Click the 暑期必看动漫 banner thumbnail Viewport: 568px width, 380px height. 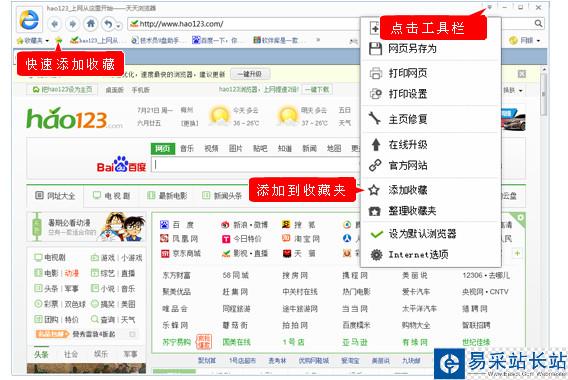(87, 227)
